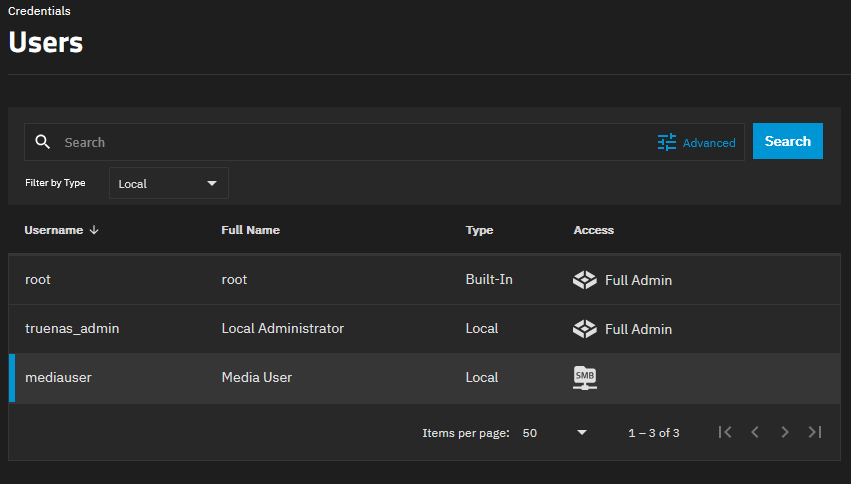Sort by the Full Name column header
Image resolution: width=851 pixels, height=484 pixels.
250,230
